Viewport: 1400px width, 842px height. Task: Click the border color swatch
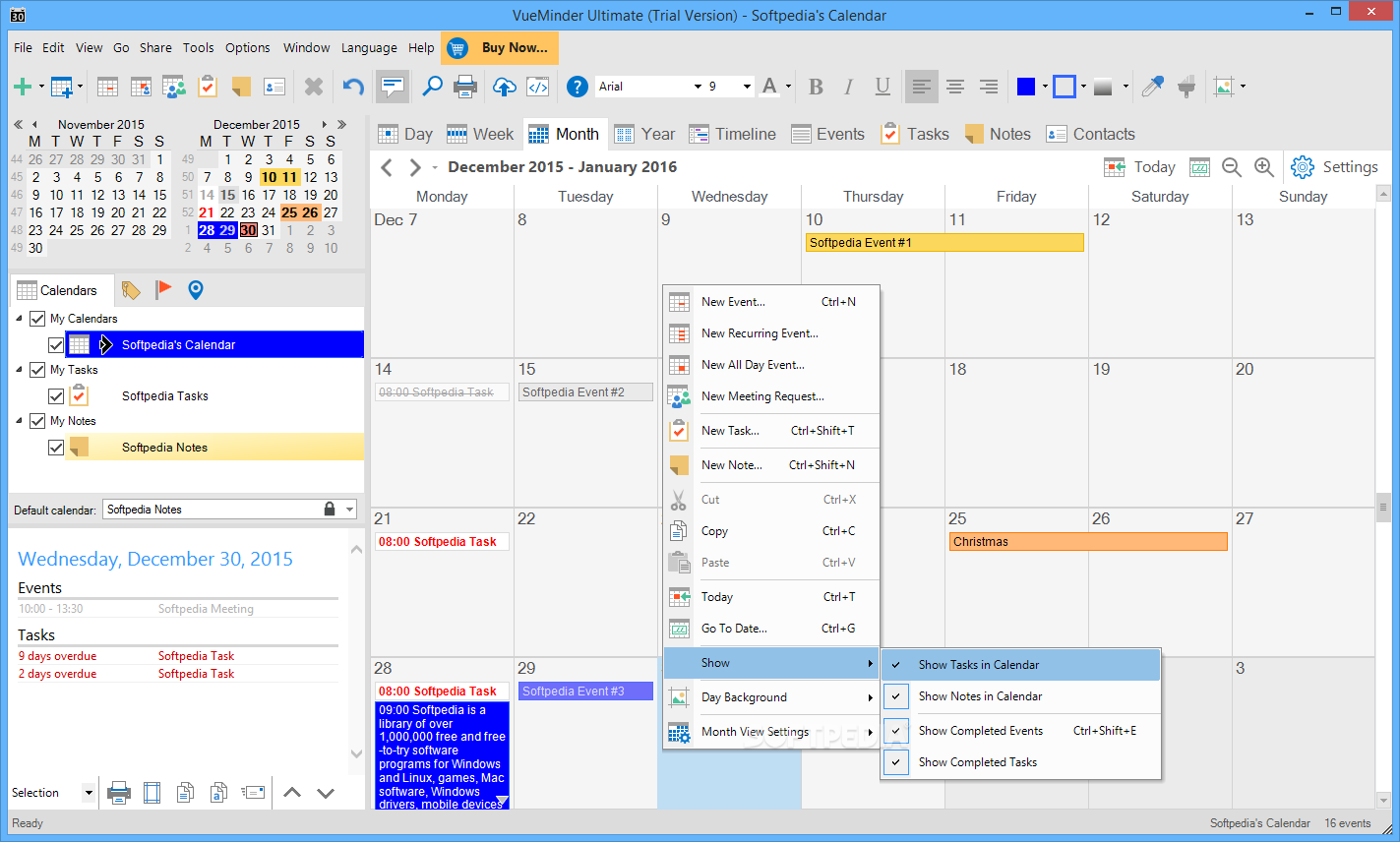[1065, 87]
